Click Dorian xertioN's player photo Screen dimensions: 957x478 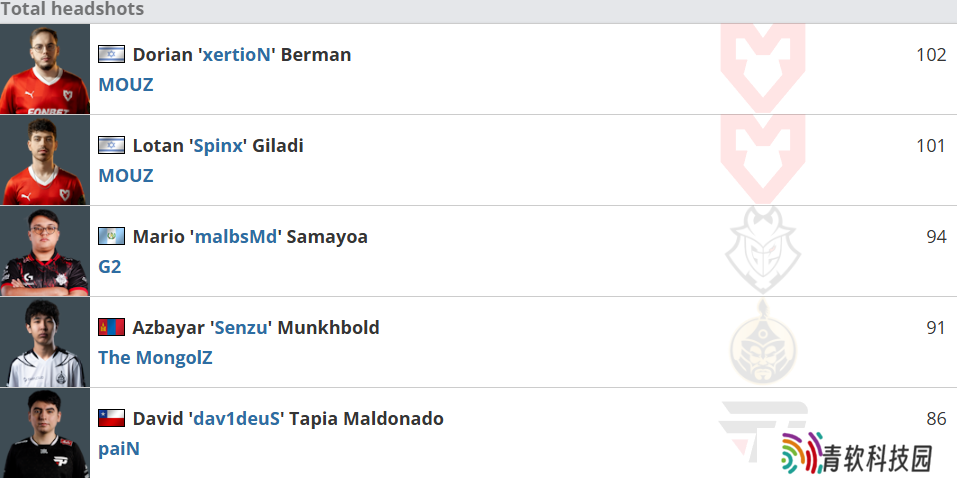pyautogui.click(x=45, y=69)
